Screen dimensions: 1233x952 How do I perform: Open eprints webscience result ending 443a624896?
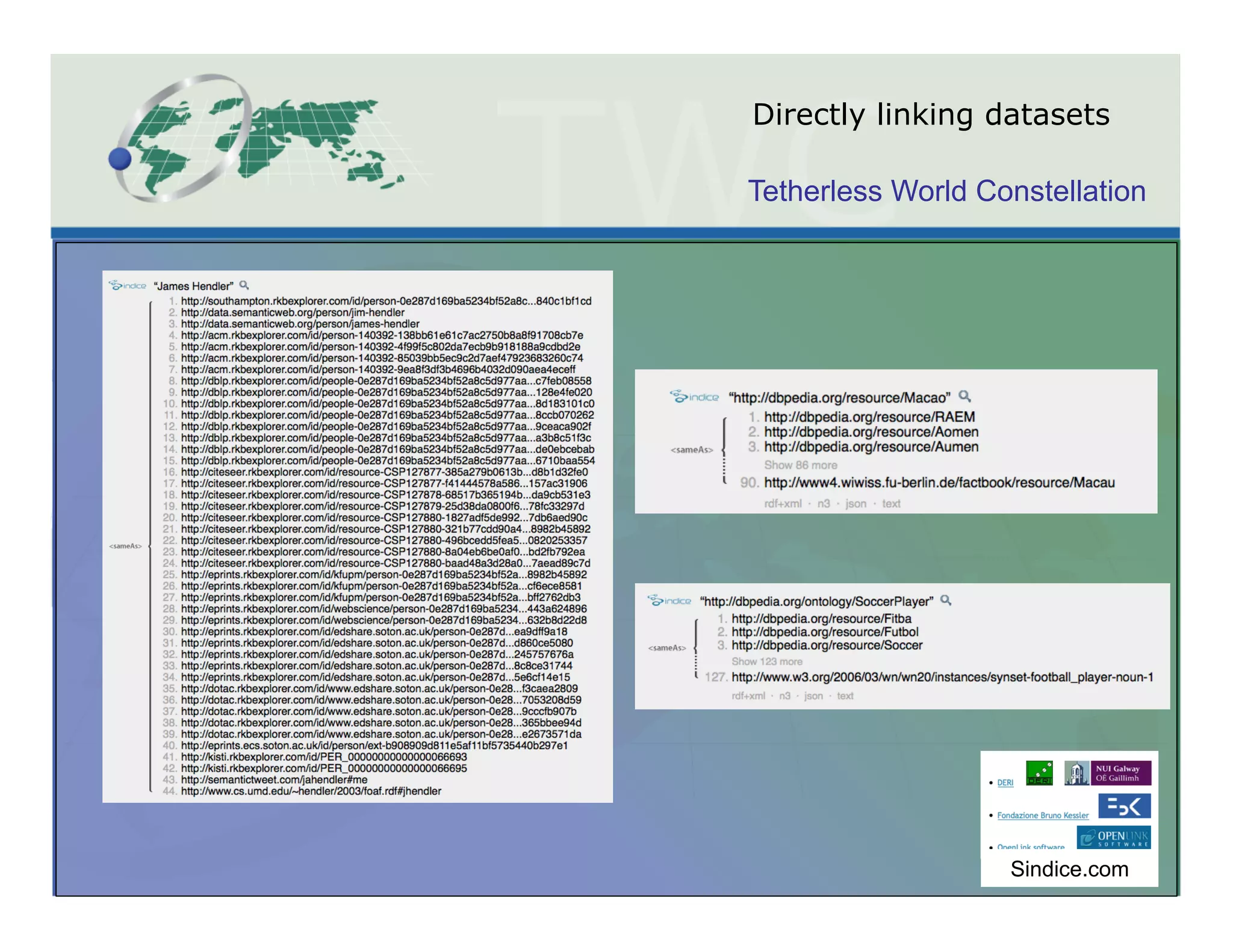384,608
